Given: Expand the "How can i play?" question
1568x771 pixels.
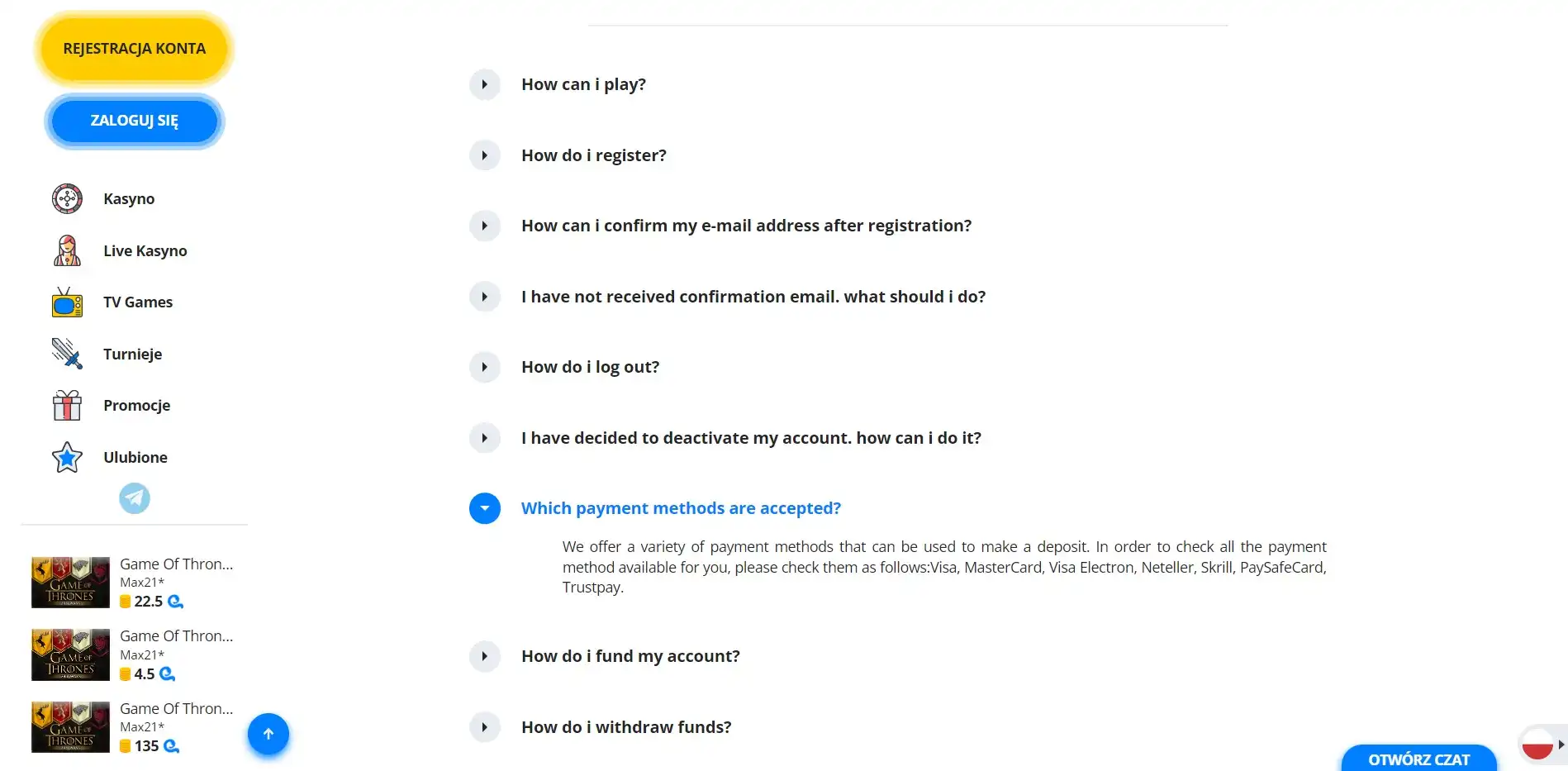Looking at the screenshot, I should (485, 84).
